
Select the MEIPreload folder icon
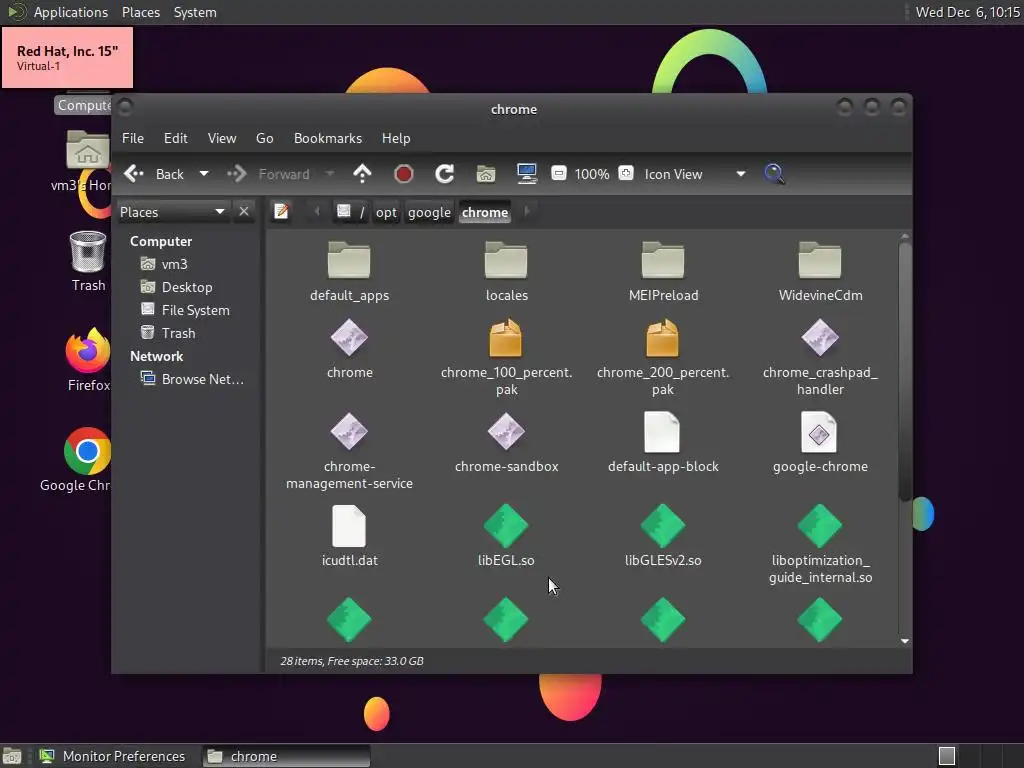(663, 260)
